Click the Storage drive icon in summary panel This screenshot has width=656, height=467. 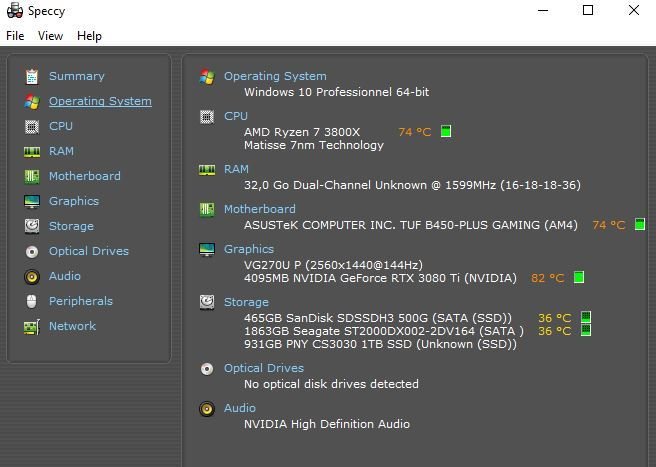click(207, 302)
